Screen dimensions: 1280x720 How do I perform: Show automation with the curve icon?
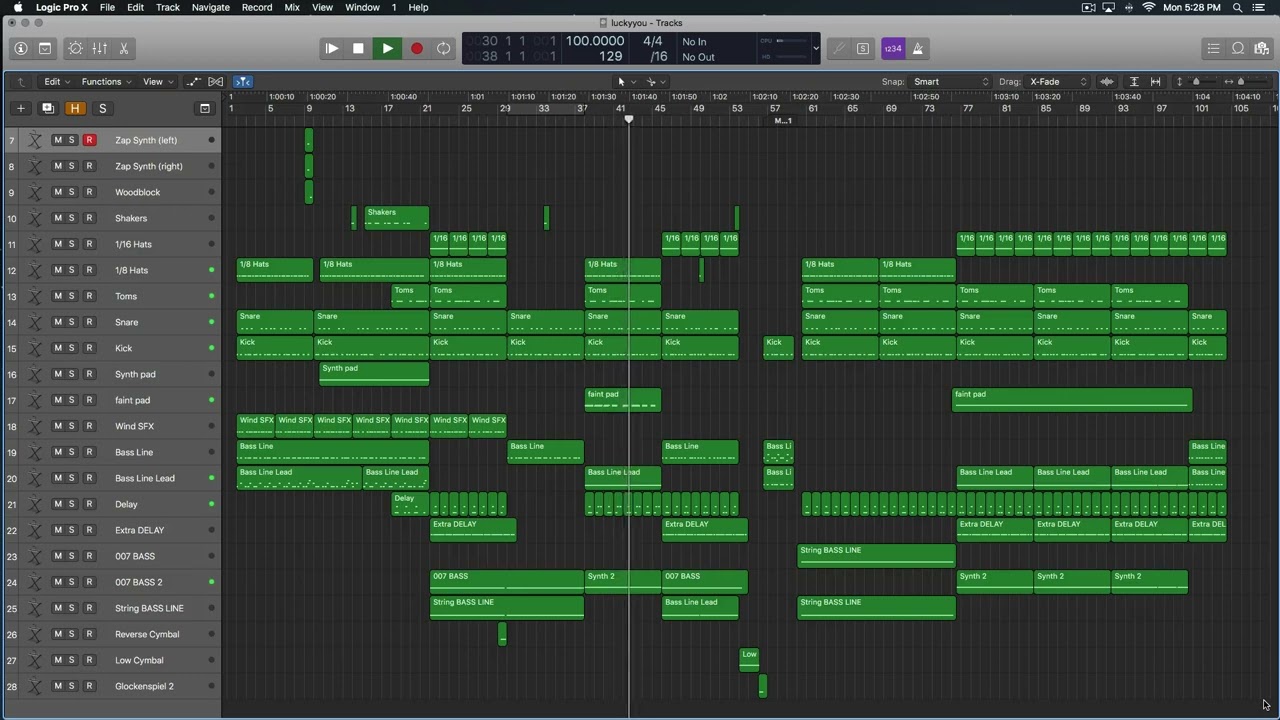[193, 81]
